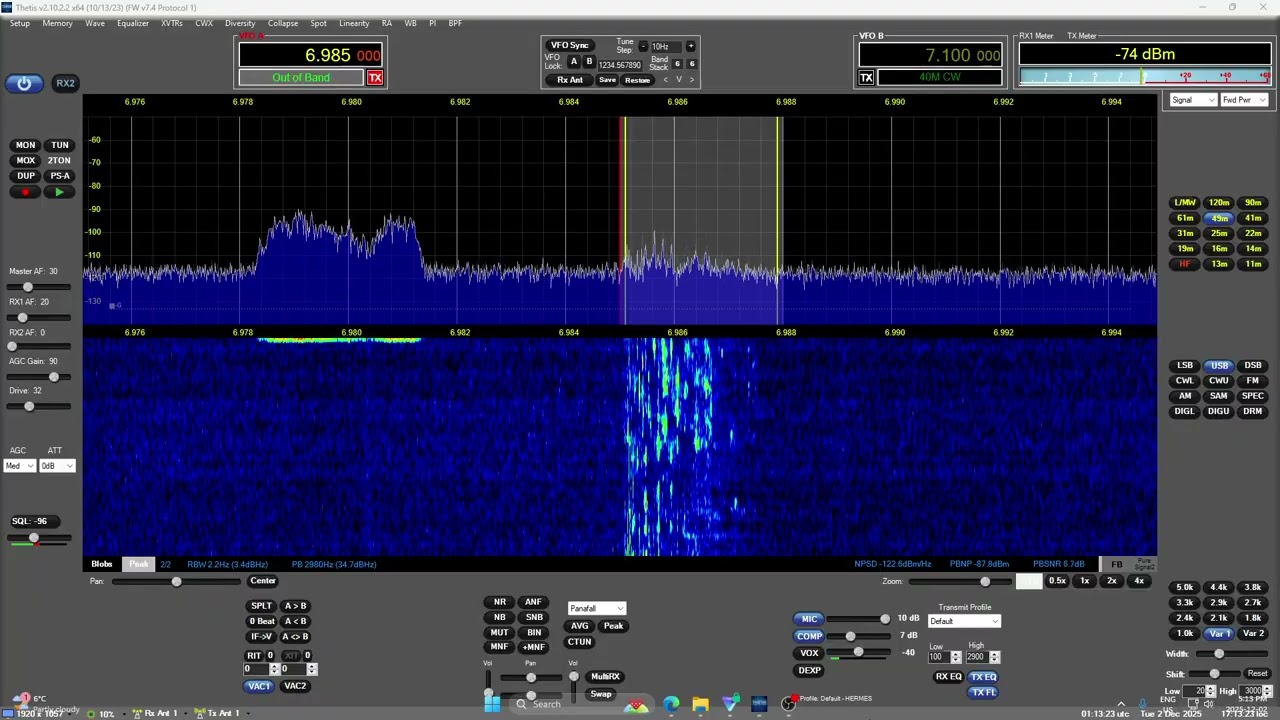Viewport: 1280px width, 720px height.
Task: Click the green play button
Action: tap(59, 192)
